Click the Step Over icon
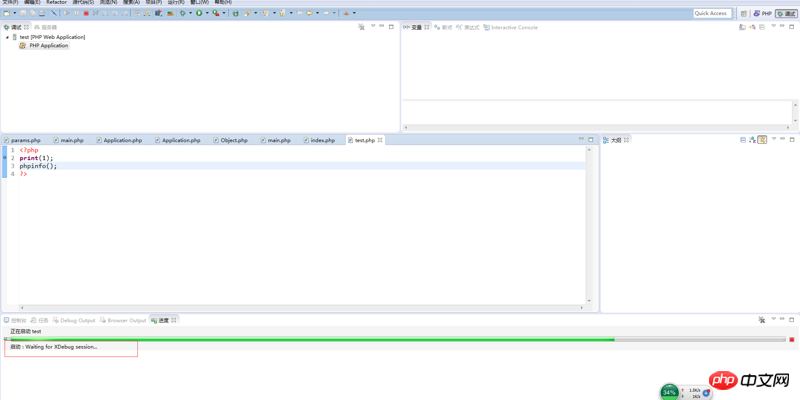The width and height of the screenshot is (800, 400). point(114,13)
